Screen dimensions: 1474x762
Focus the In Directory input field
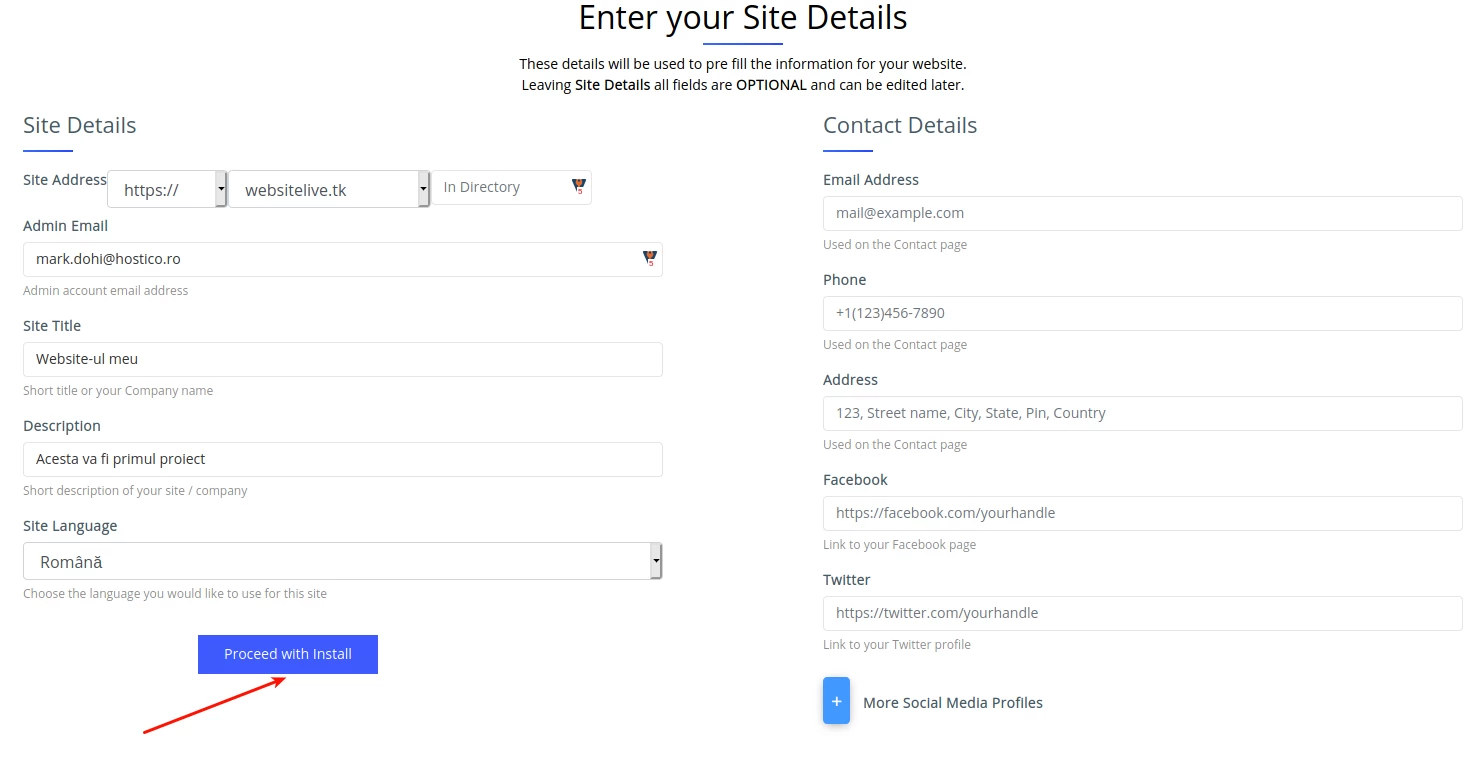pos(500,186)
